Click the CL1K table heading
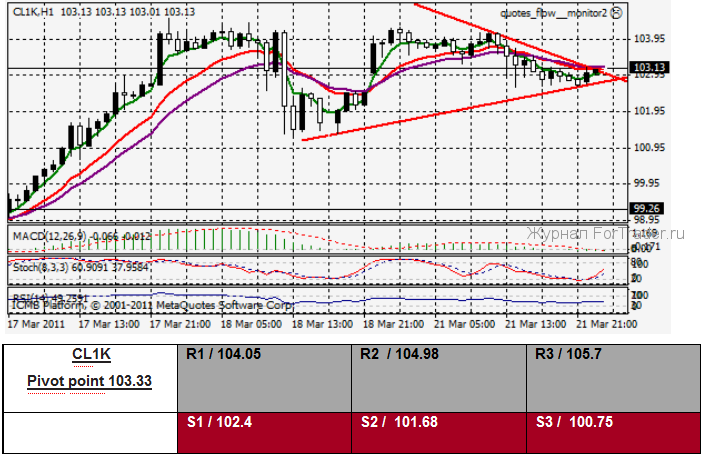 [91, 354]
